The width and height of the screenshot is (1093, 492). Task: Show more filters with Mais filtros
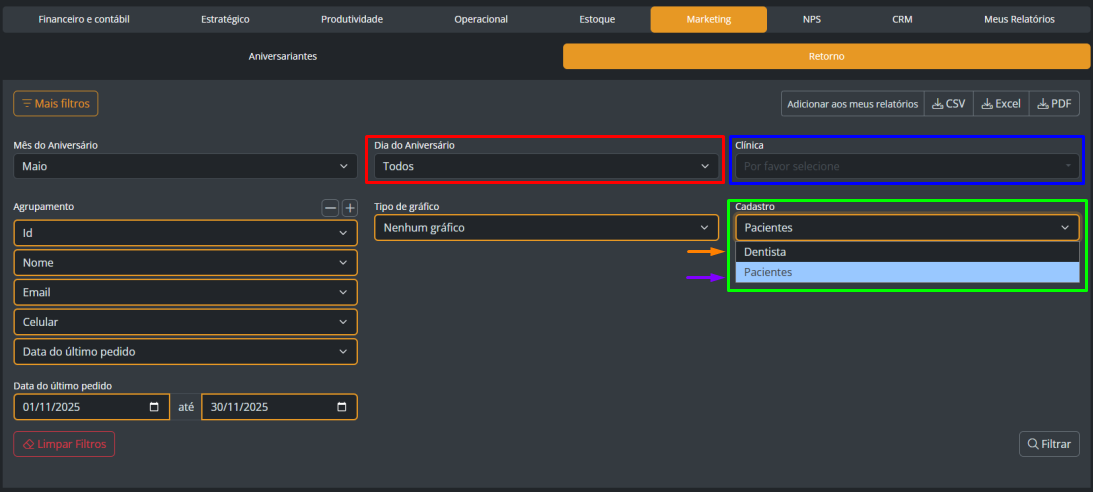click(56, 104)
